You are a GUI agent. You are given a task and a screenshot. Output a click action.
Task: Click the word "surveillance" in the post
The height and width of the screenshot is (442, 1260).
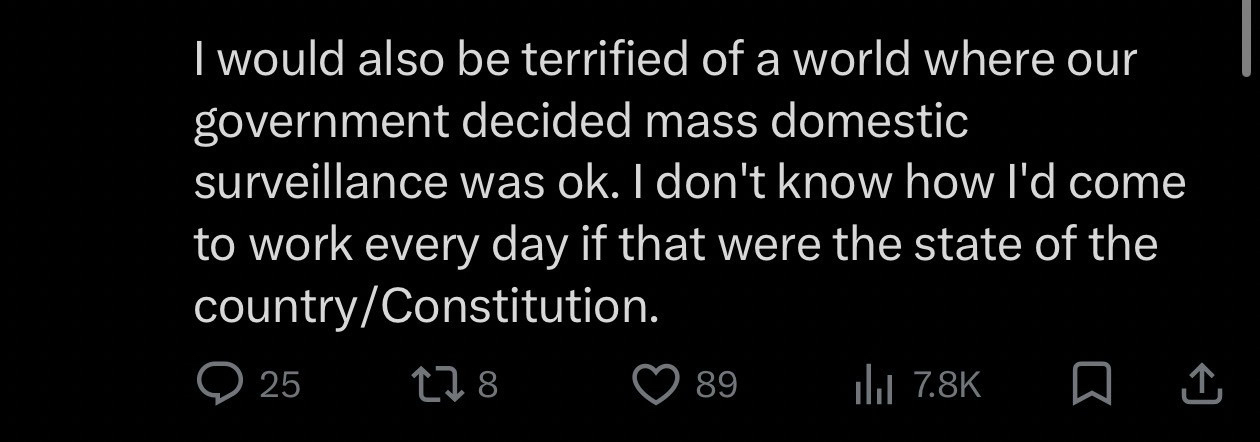tap(320, 184)
